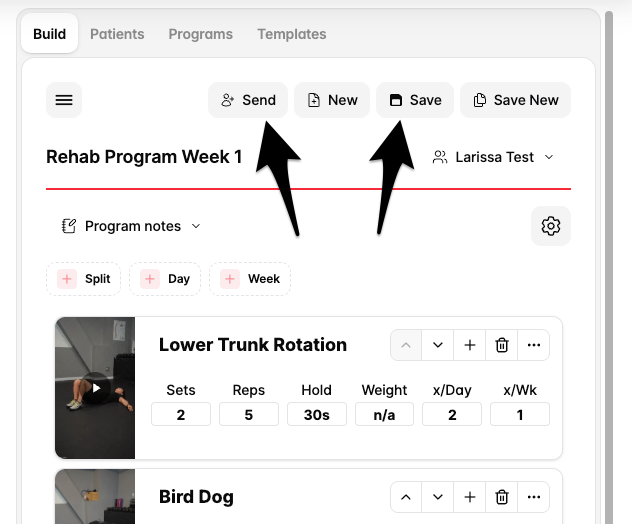Select the Bird Dog exercise title
The image size is (632, 524).
(x=196, y=497)
